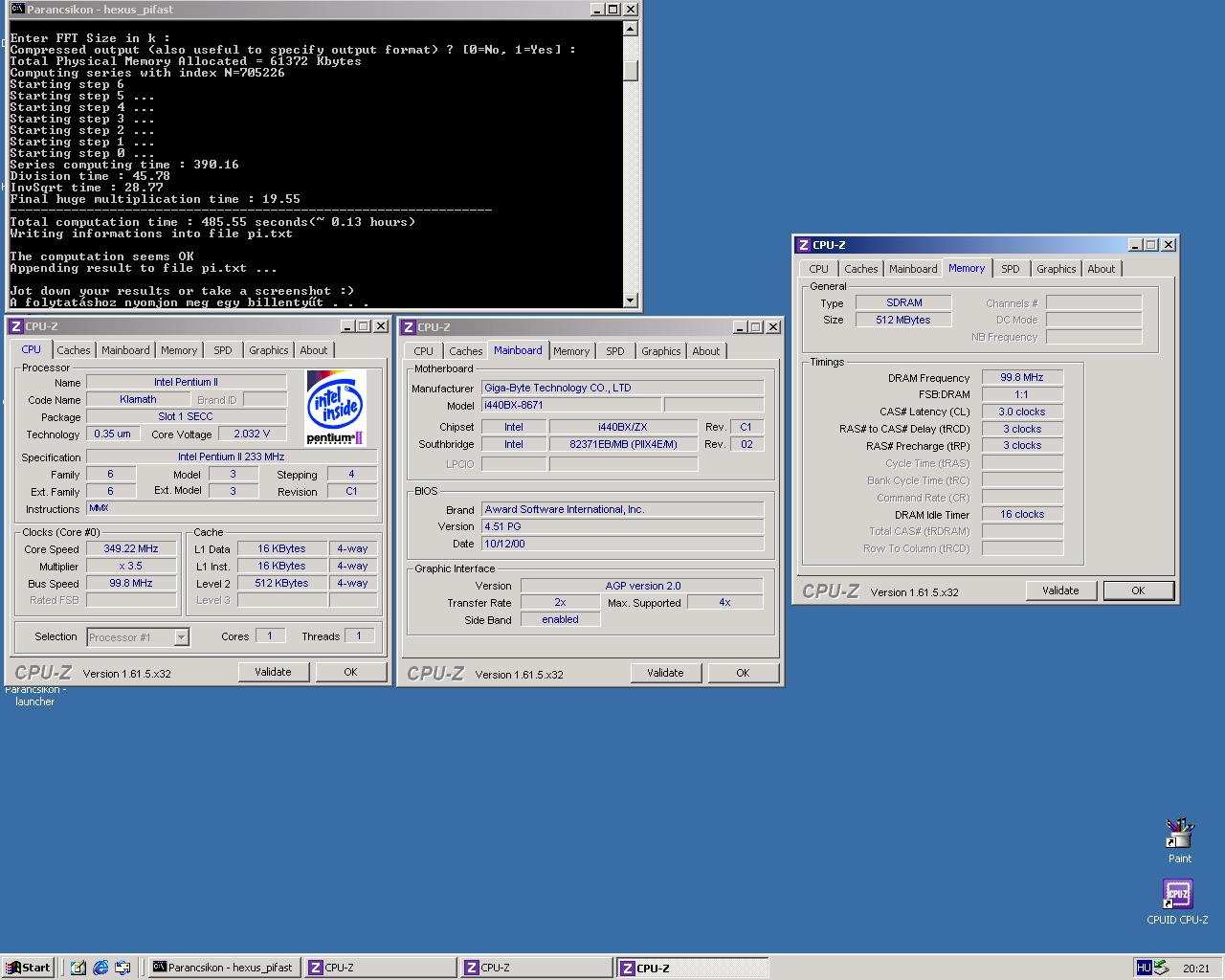Activate the second CPU-Z taskbar button
This screenshot has height=980, width=1225.
[537, 968]
